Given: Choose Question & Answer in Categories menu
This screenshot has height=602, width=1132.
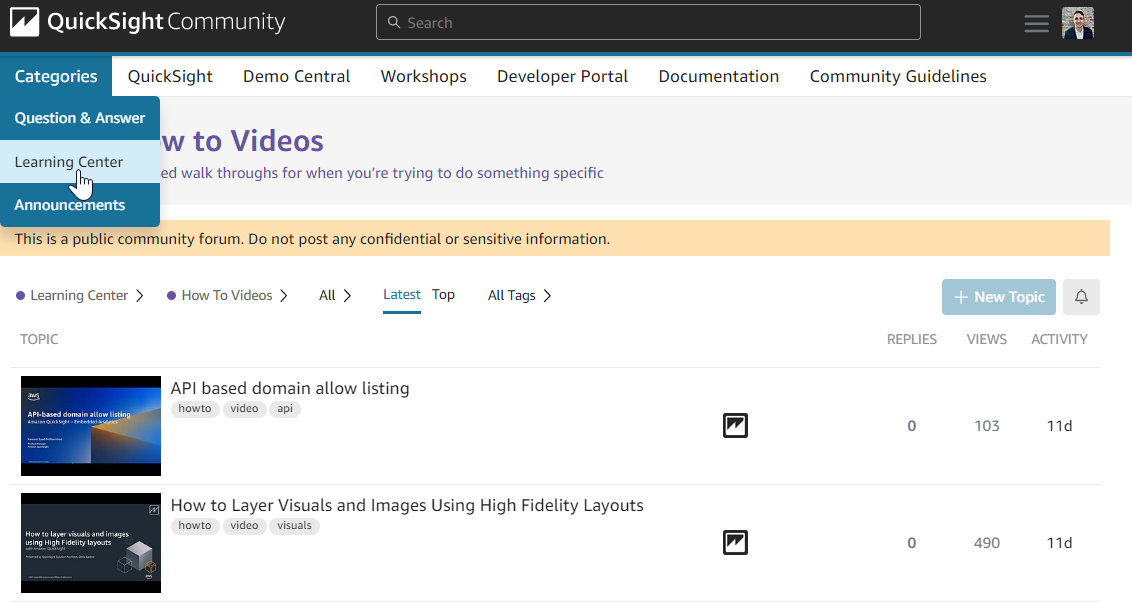Looking at the screenshot, I should 80,118.
